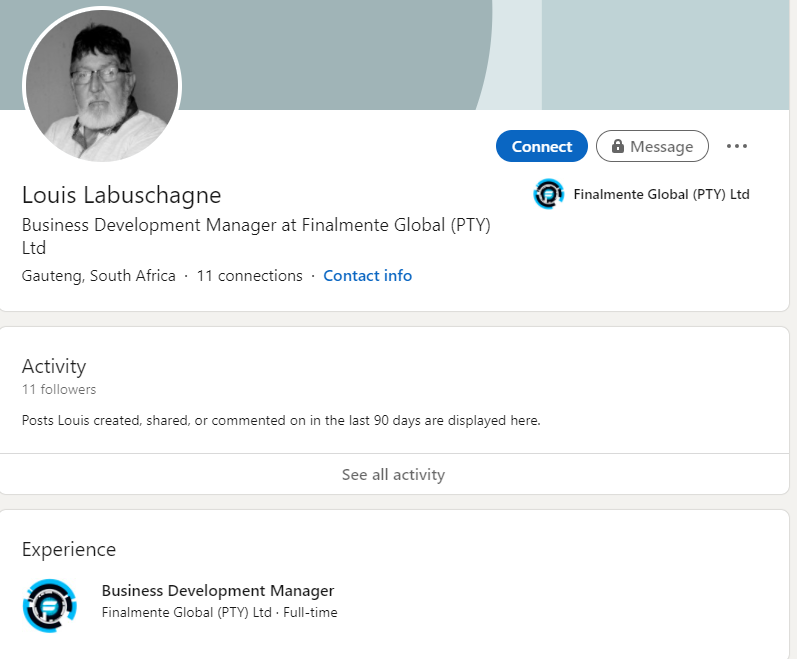Click the Gauteng, South Africa location text
Image resolution: width=797 pixels, height=659 pixels.
click(99, 276)
